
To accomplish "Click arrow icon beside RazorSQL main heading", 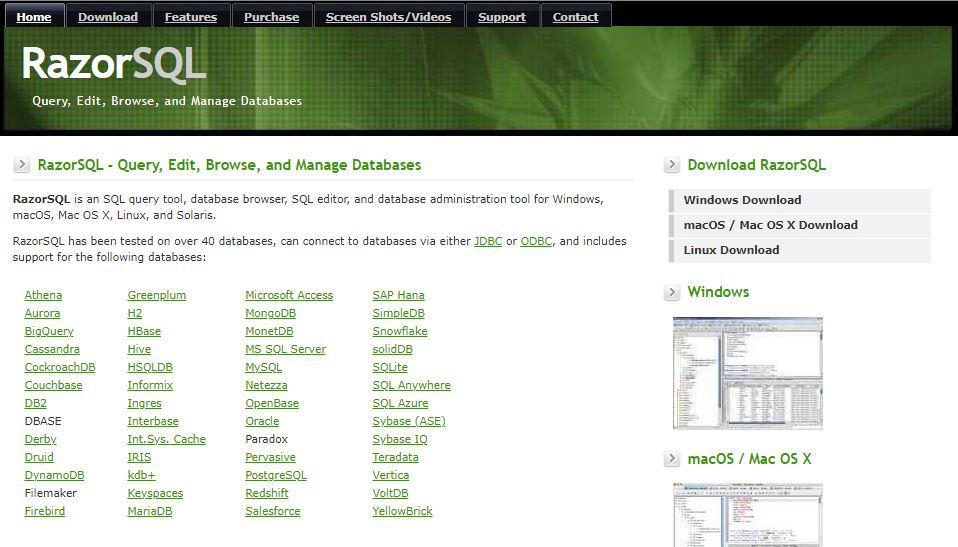I will click(21, 164).
